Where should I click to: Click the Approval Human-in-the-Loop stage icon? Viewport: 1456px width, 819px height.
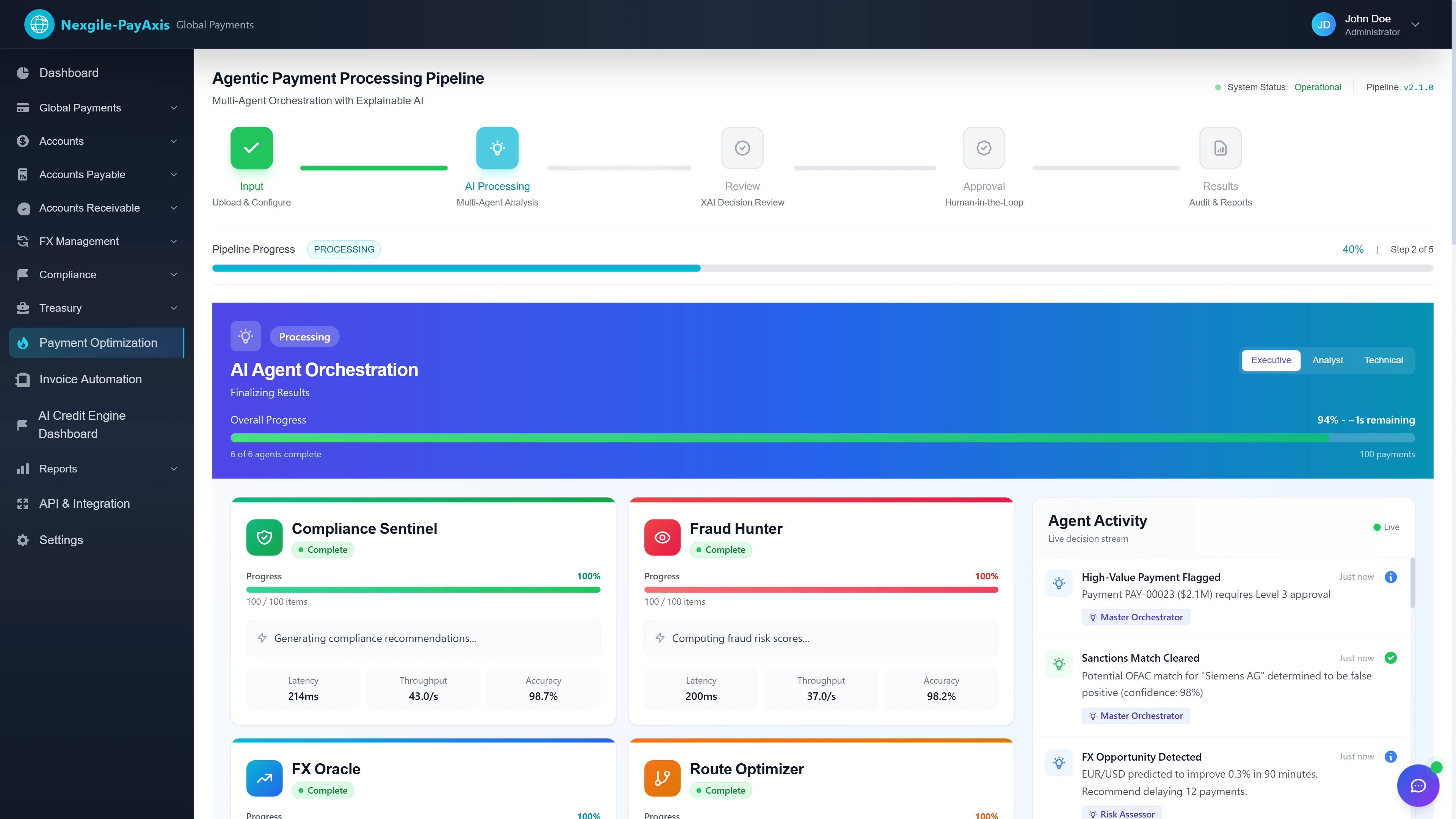[x=984, y=147]
